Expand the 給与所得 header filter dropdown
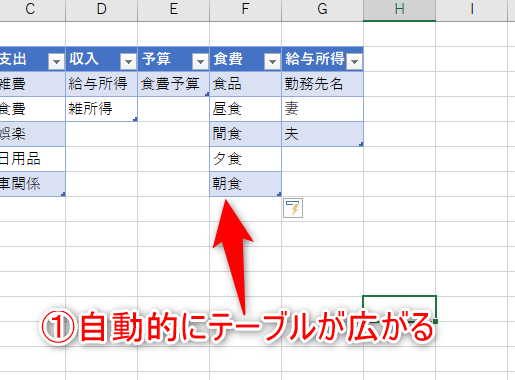Viewport: 515px width, 380px height. (354, 61)
